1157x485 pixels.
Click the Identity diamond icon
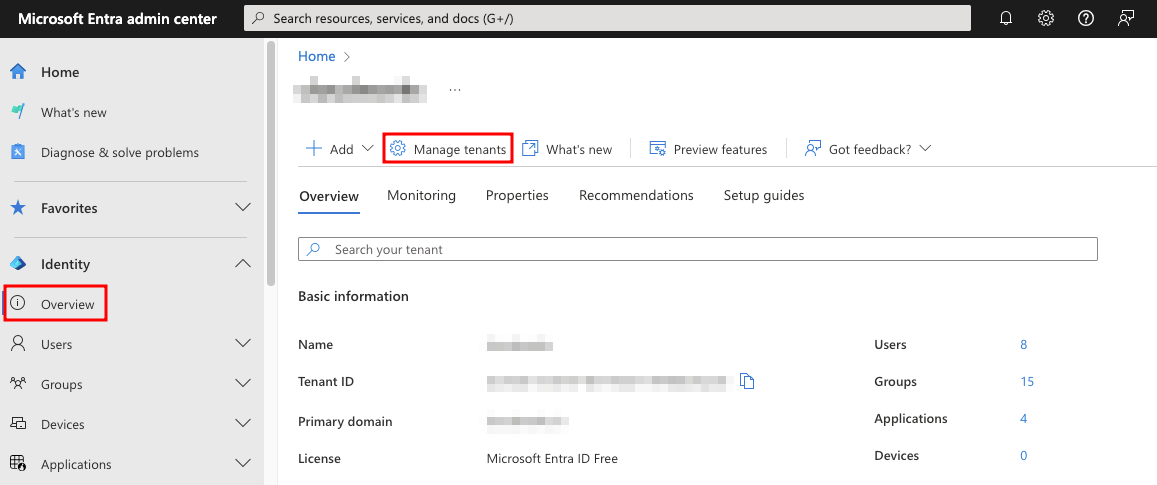18,264
